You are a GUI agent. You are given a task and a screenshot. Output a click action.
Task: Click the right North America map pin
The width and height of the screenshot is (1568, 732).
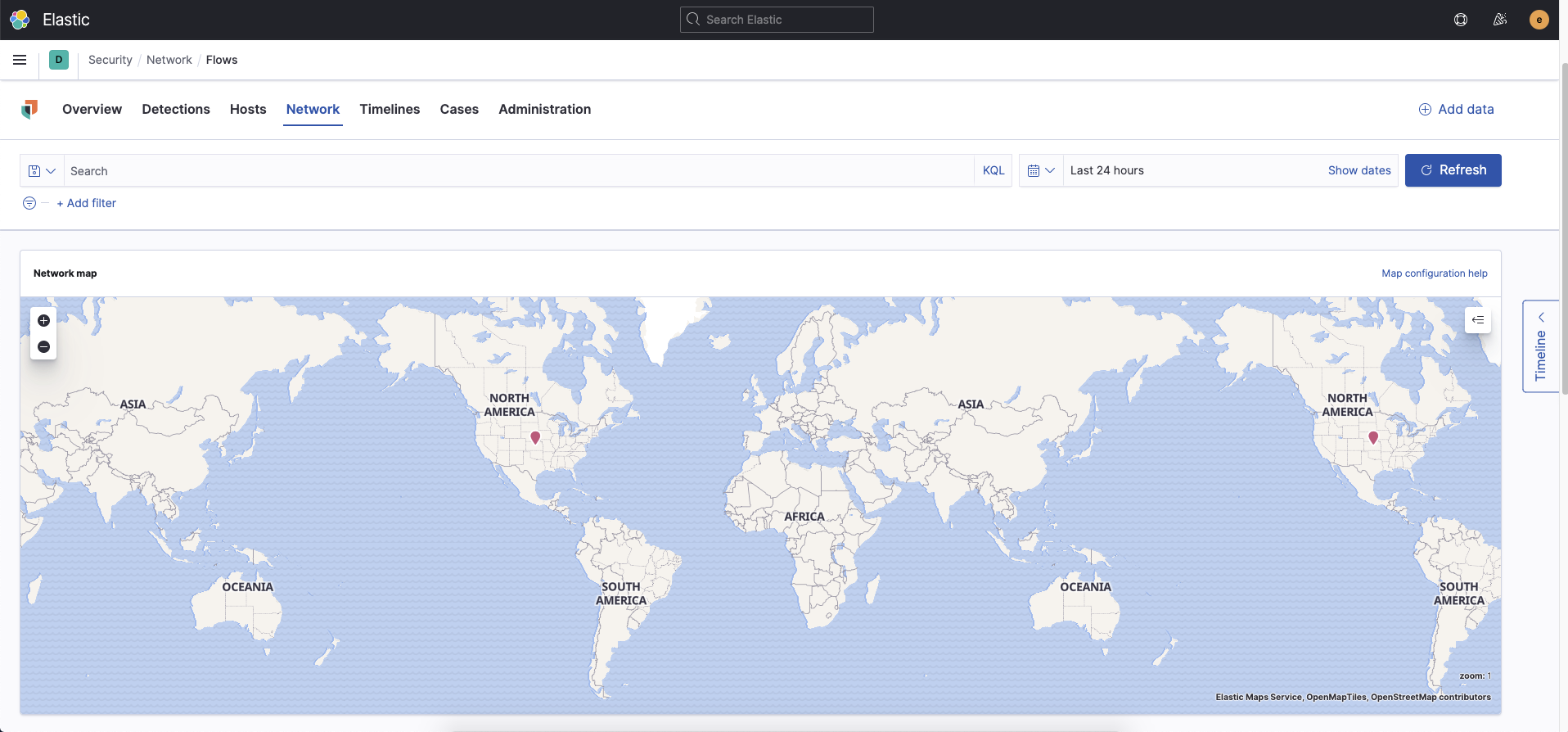click(1373, 437)
